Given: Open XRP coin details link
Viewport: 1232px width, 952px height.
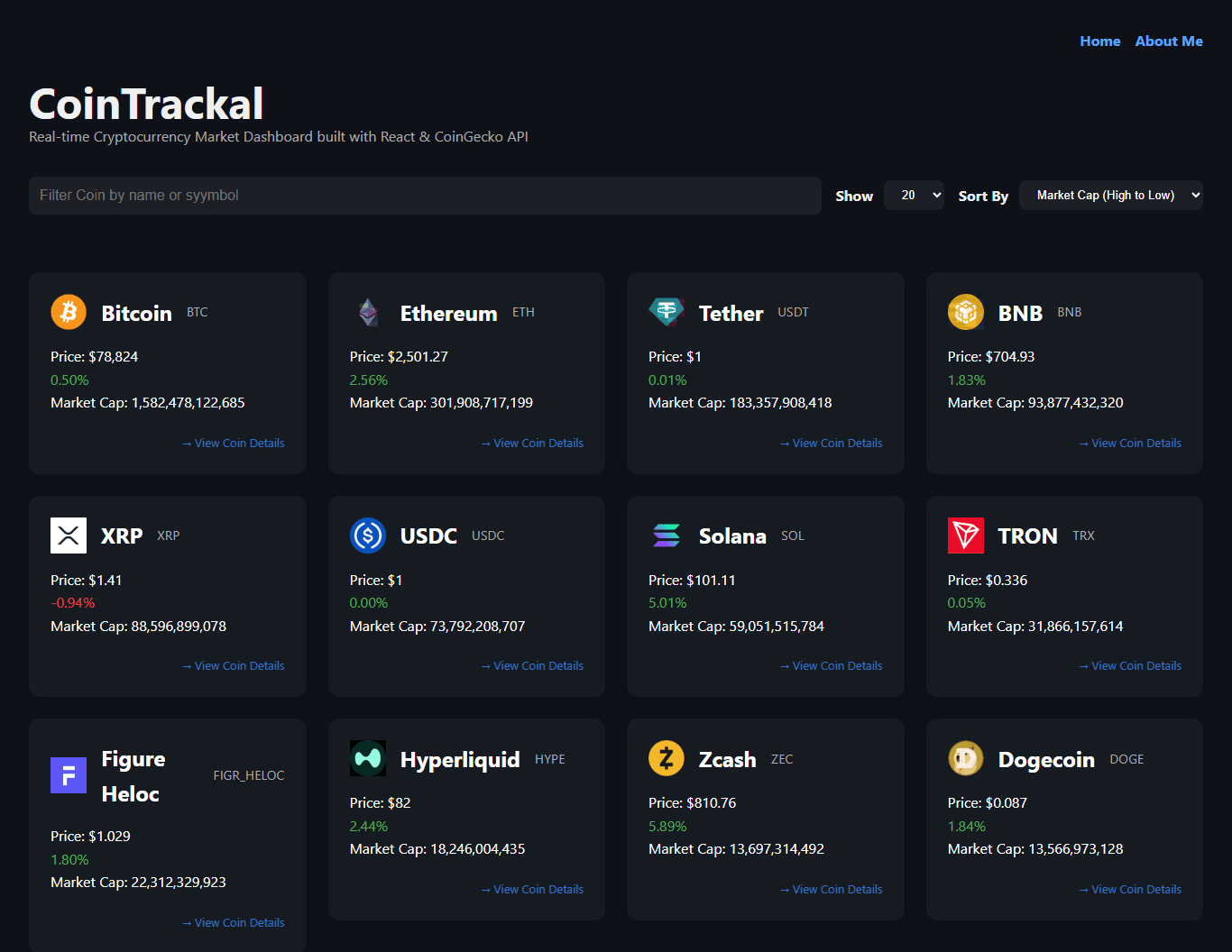Looking at the screenshot, I should 234,666.
